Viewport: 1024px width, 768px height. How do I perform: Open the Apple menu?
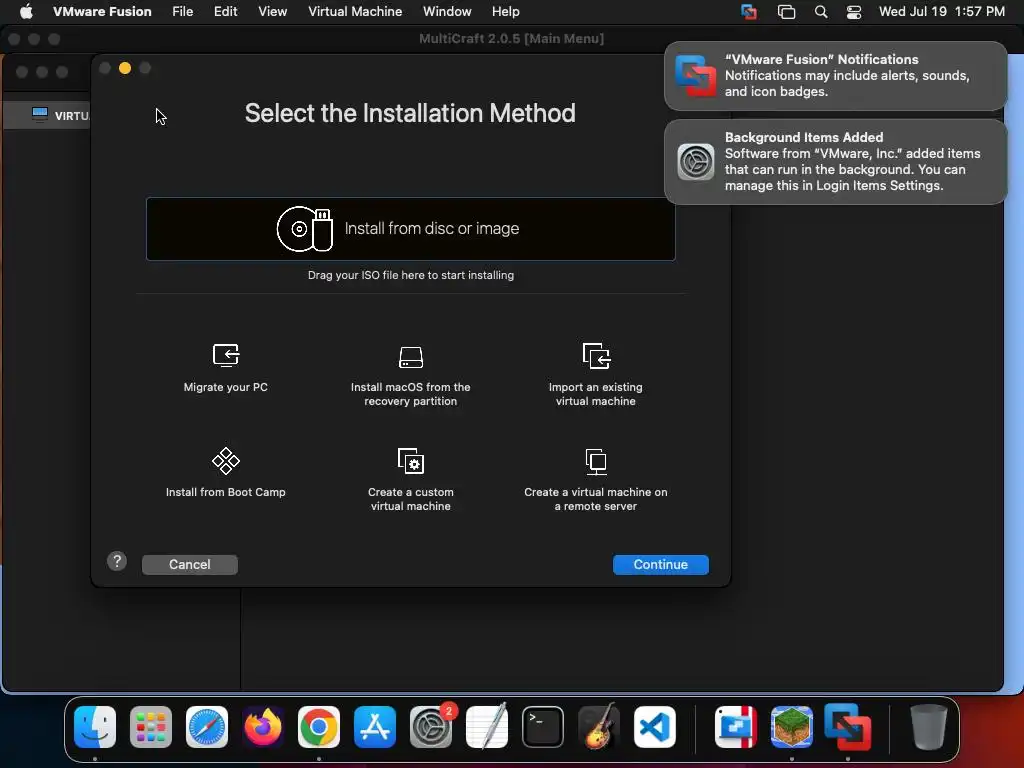(26, 12)
